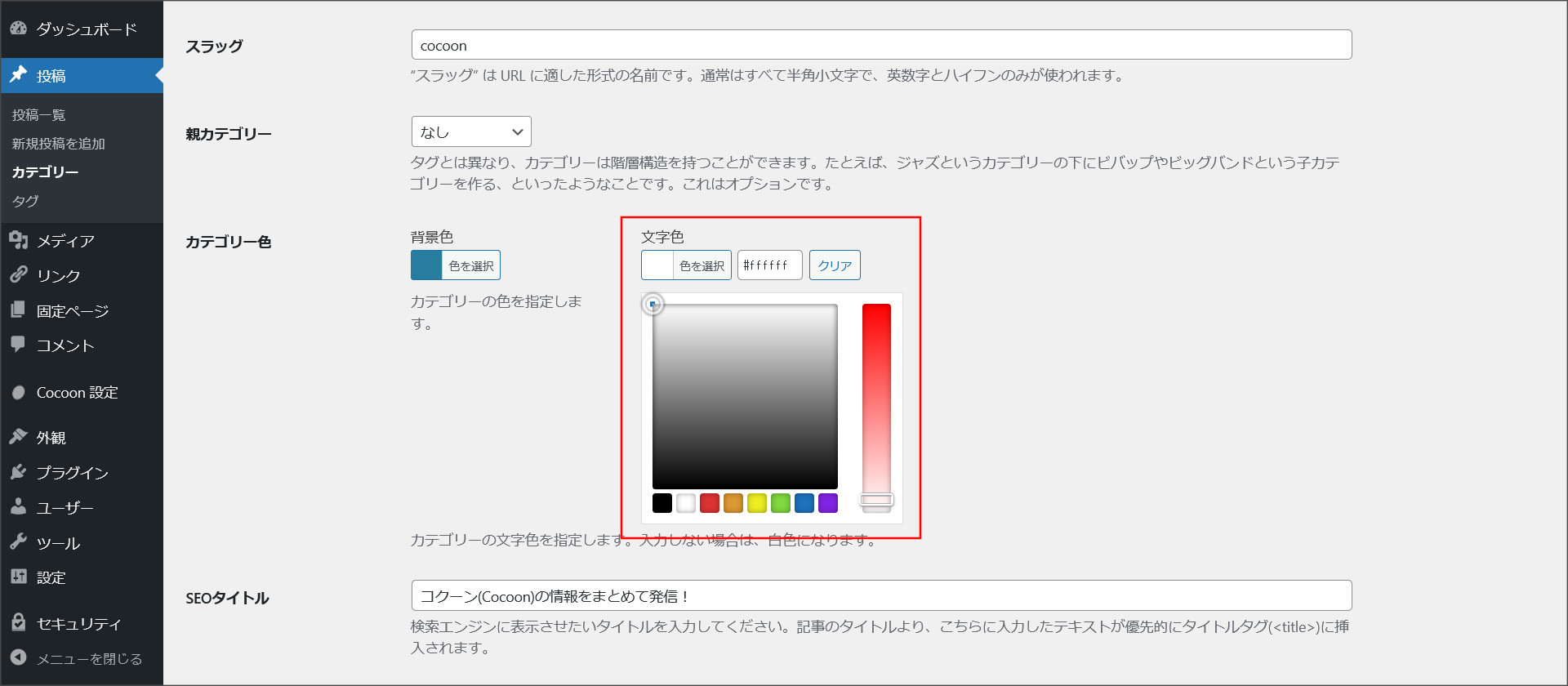This screenshot has width=1568, height=686.
Task: Pick the purple palette swatch
Action: pos(828,503)
